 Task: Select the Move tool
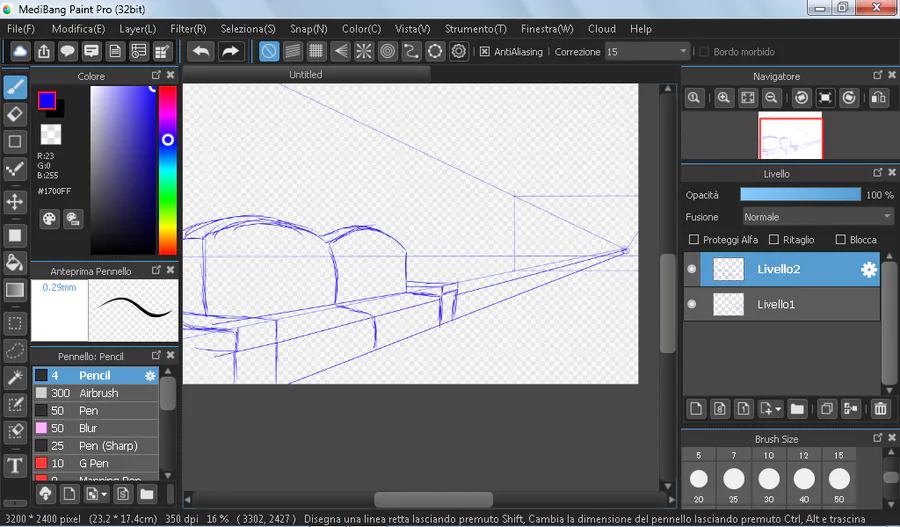pyautogui.click(x=15, y=202)
